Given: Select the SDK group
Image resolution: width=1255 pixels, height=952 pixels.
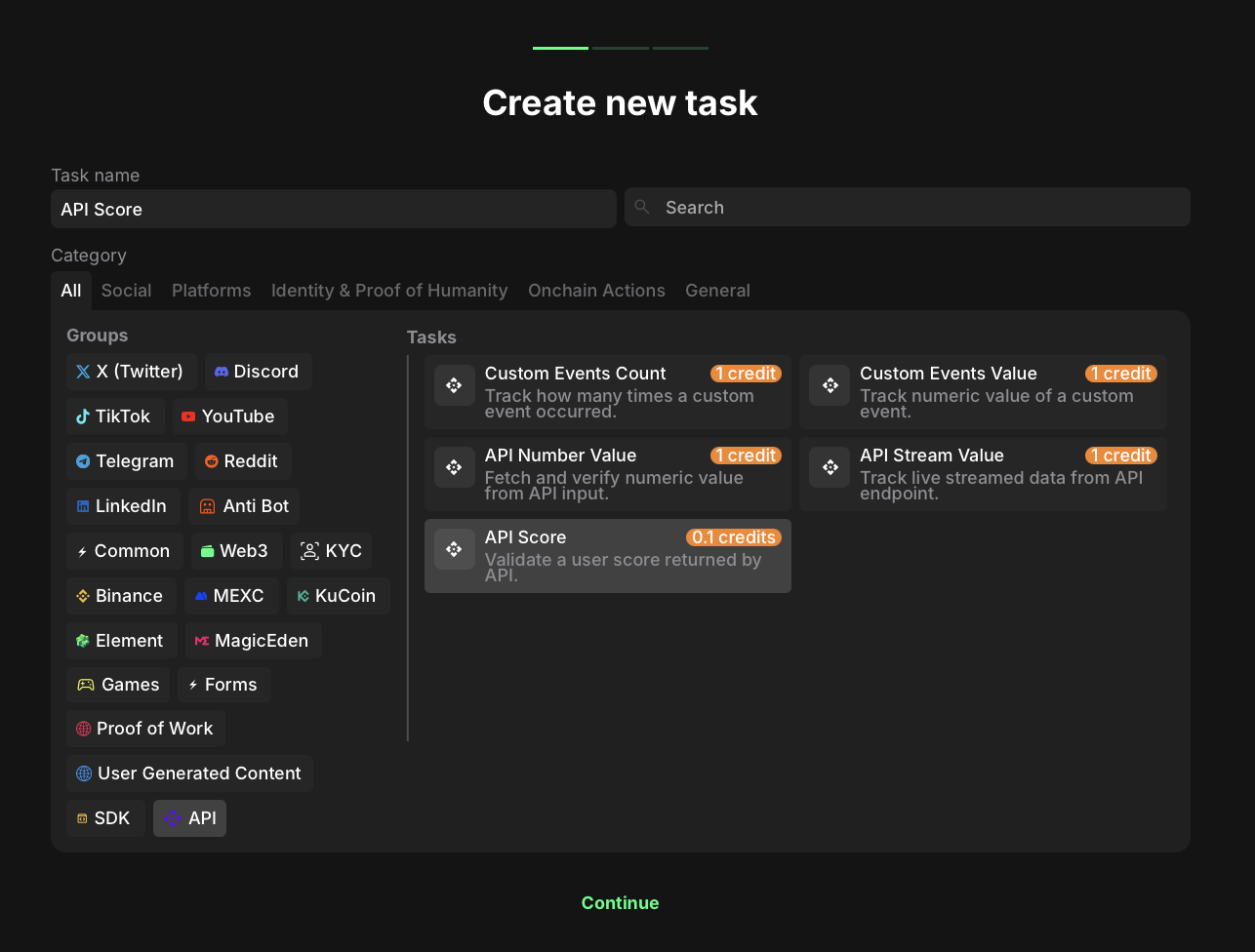Looking at the screenshot, I should pos(105,818).
